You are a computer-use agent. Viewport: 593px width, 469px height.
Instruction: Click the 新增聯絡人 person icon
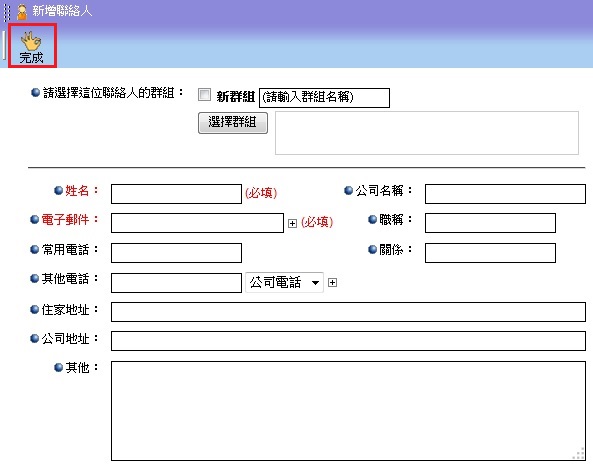pyautogui.click(x=22, y=12)
